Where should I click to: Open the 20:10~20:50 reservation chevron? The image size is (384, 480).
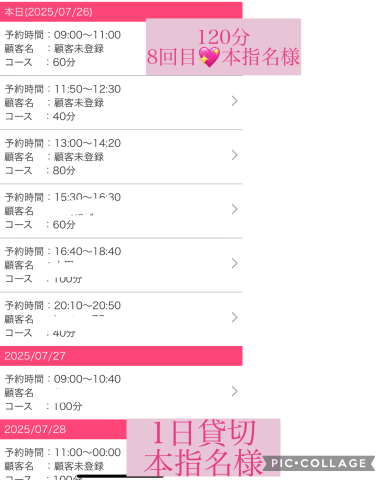(x=235, y=317)
